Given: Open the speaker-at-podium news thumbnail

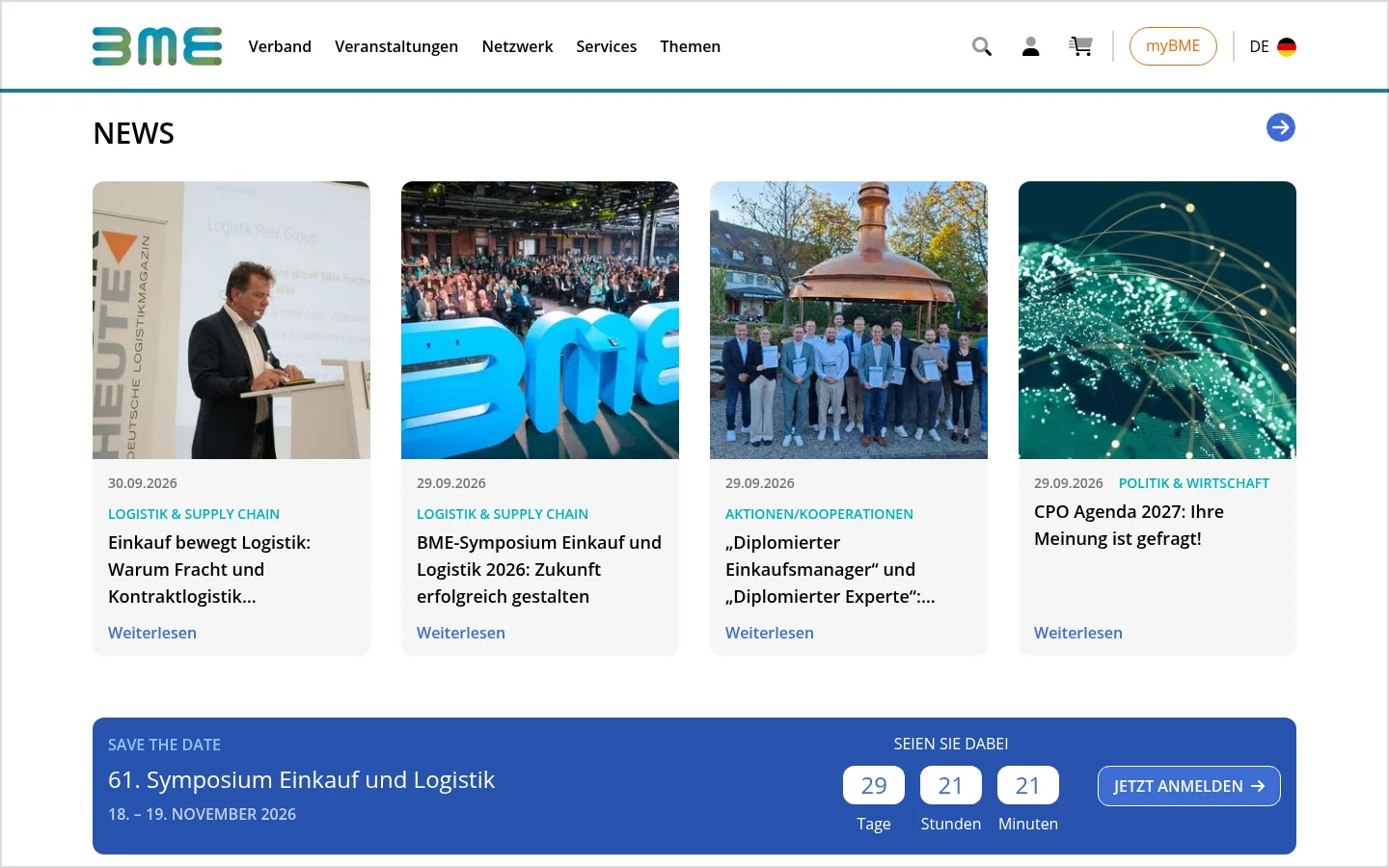Looking at the screenshot, I should point(231,320).
